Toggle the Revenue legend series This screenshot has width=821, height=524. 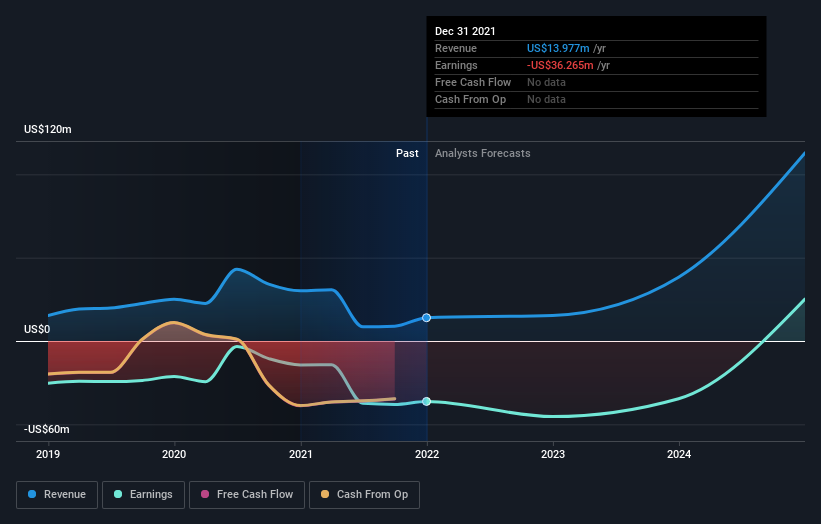[x=57, y=495]
